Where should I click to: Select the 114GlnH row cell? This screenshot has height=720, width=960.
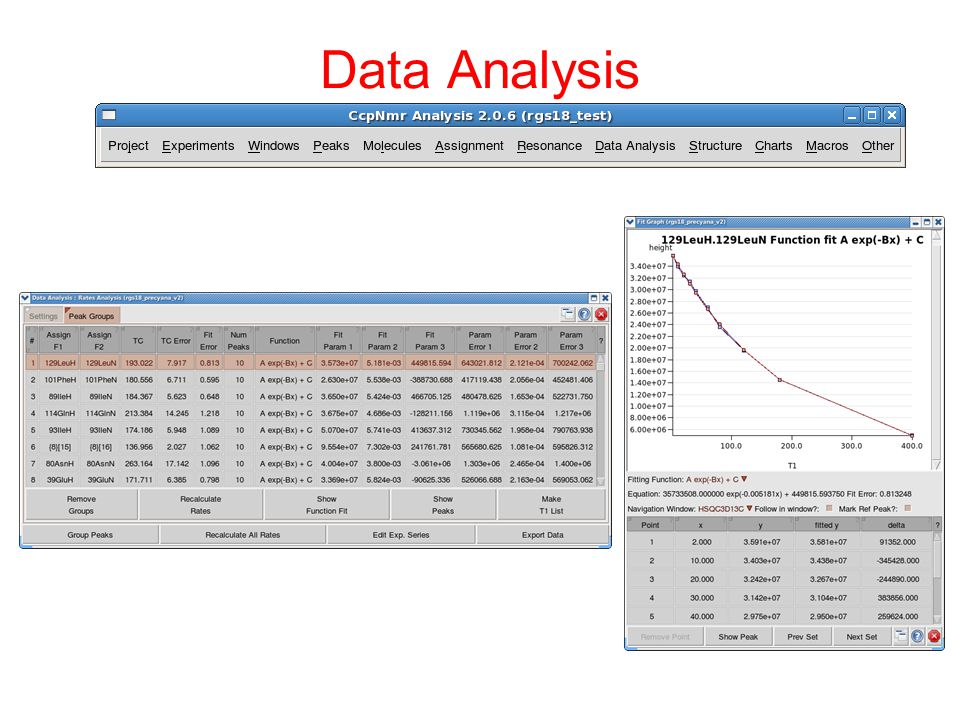(59, 413)
